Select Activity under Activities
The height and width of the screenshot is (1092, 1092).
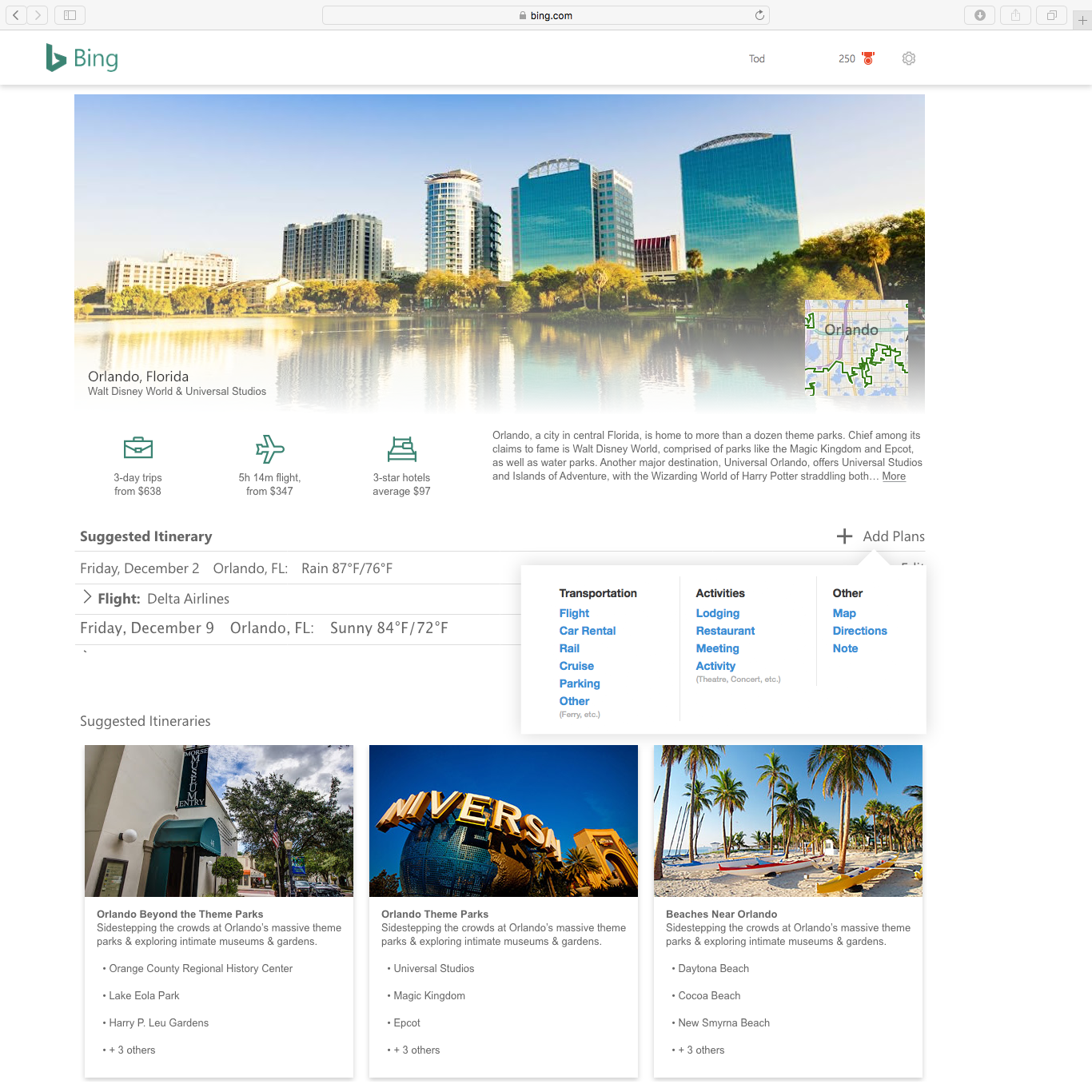[715, 666]
